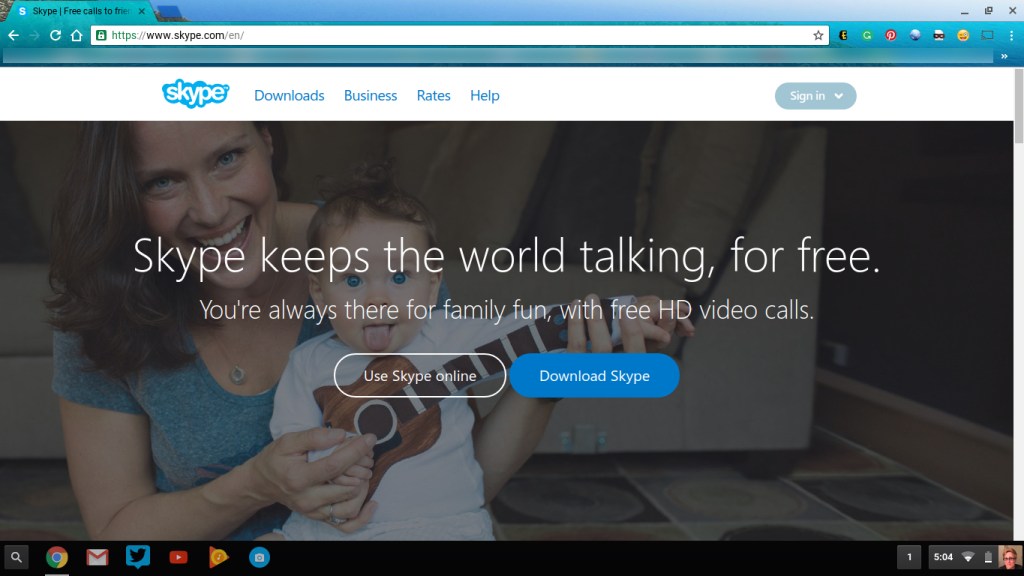Screen dimensions: 1024x576
Task: Open Gmail from the shelf
Action: coord(98,557)
